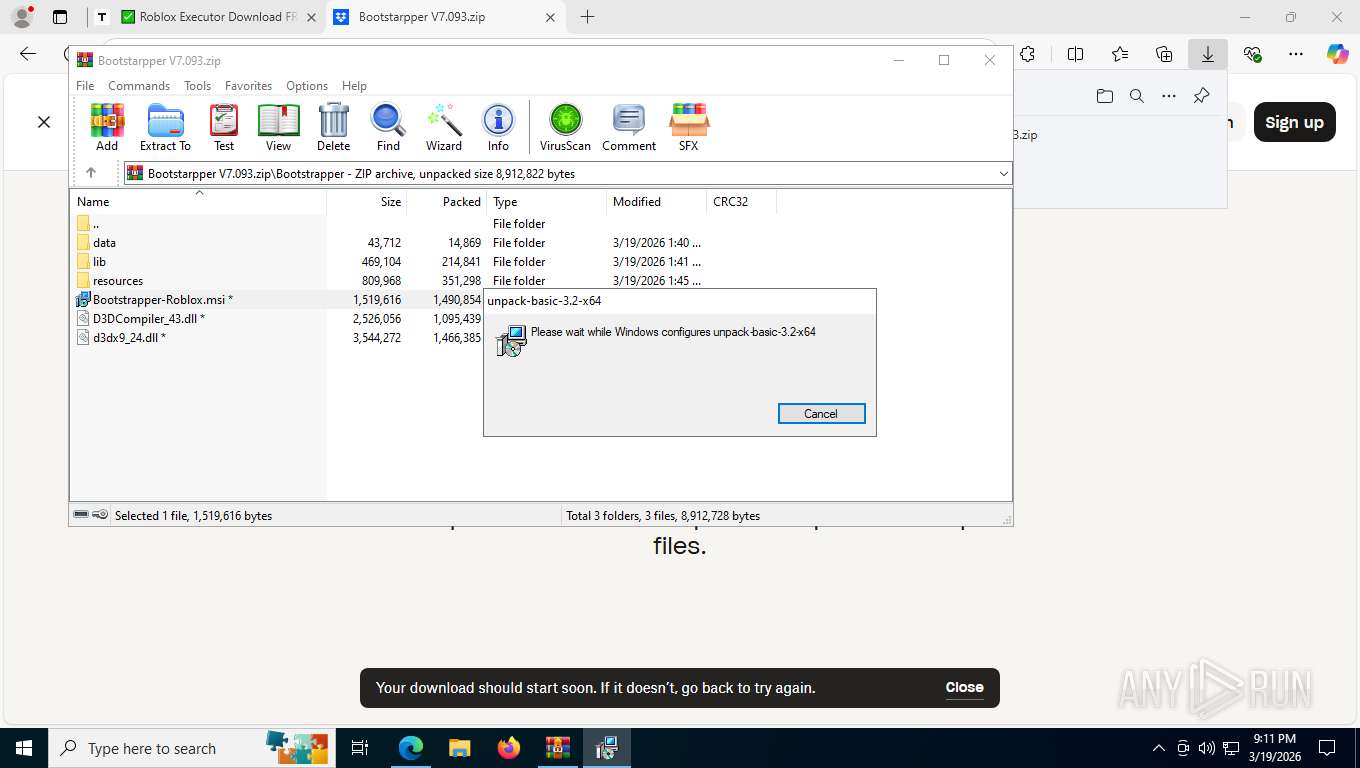Click the taskbar search box

click(191, 748)
